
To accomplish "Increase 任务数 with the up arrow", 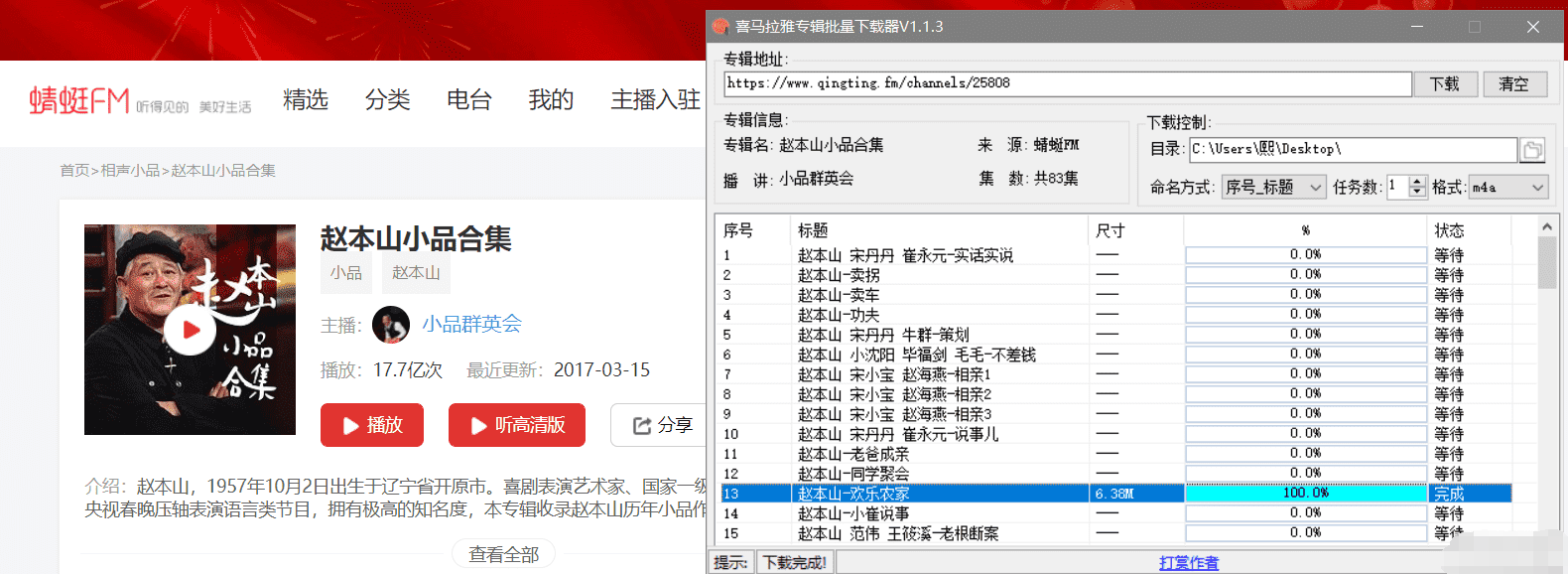I will 1417,181.
